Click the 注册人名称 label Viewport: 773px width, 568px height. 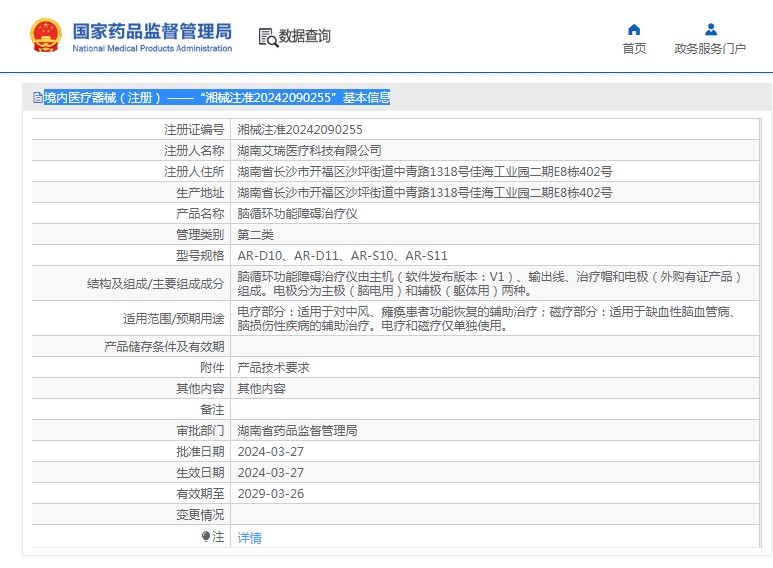click(194, 150)
